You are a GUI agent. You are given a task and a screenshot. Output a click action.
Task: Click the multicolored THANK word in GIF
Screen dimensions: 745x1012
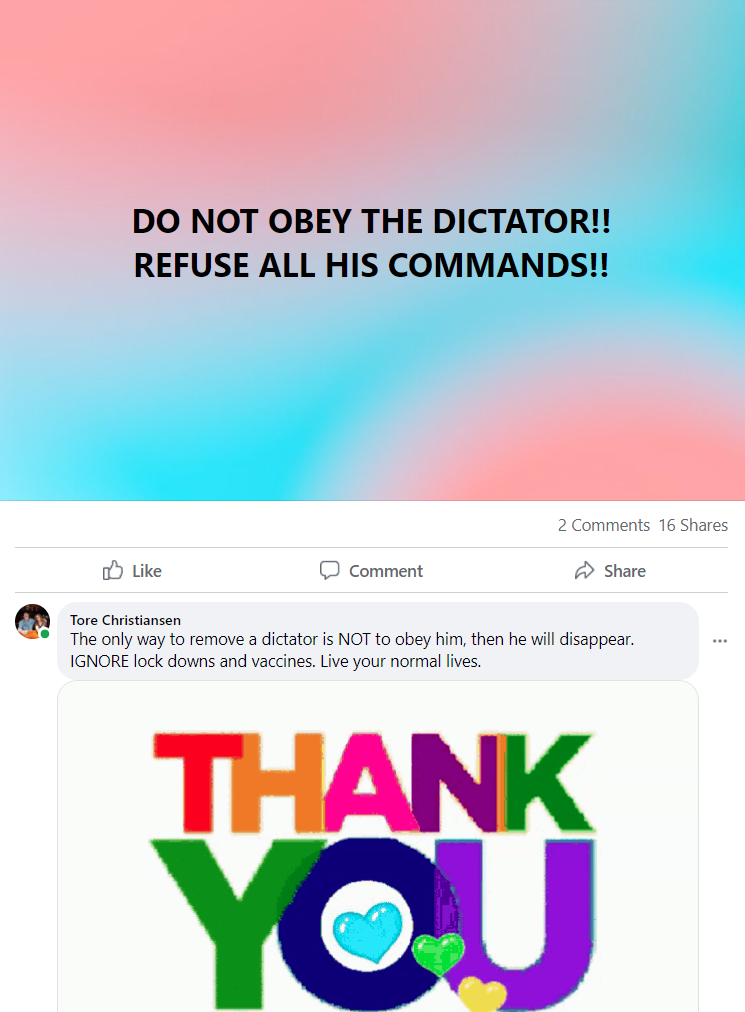coord(372,782)
